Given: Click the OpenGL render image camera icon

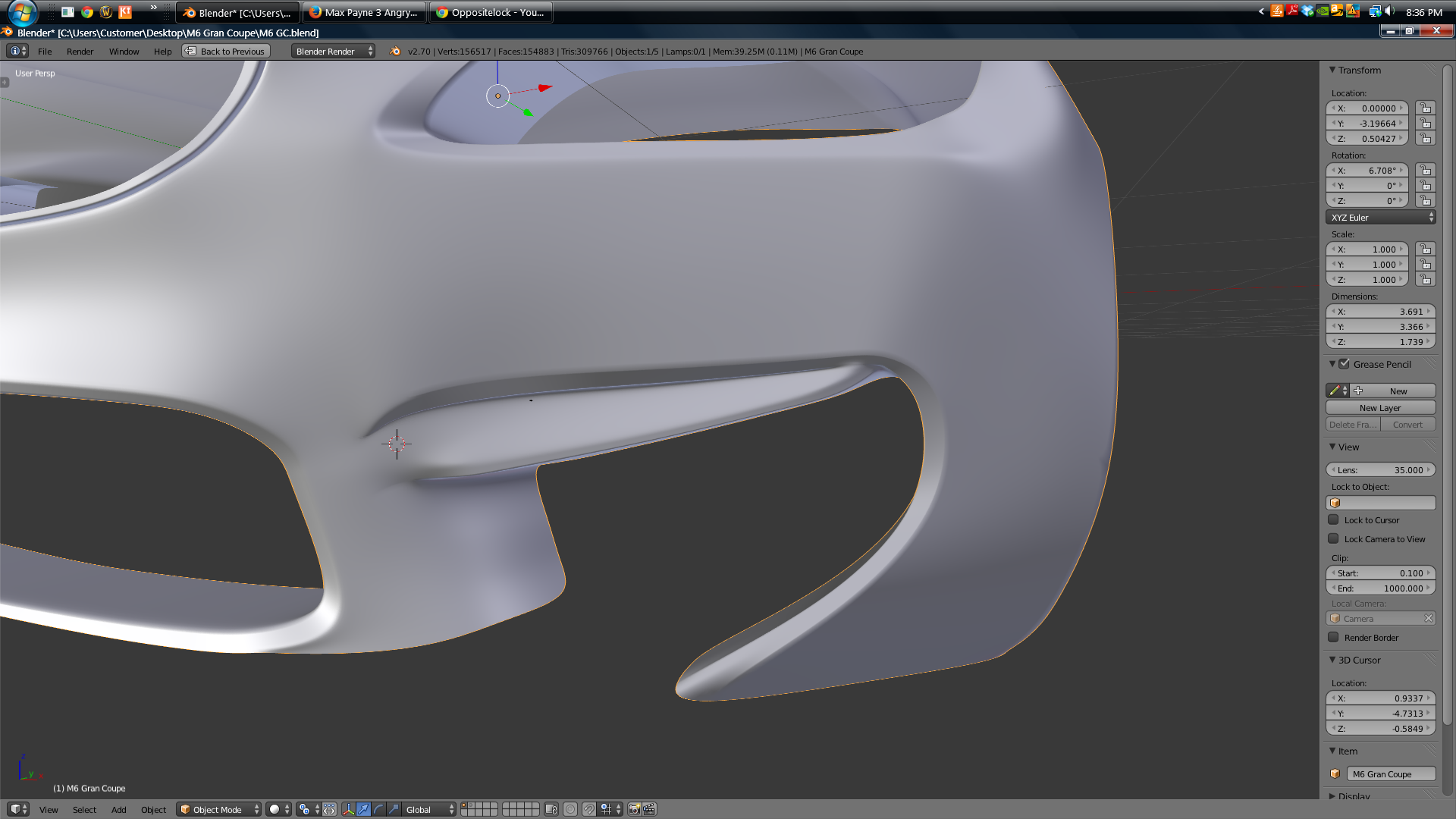Looking at the screenshot, I should (634, 809).
